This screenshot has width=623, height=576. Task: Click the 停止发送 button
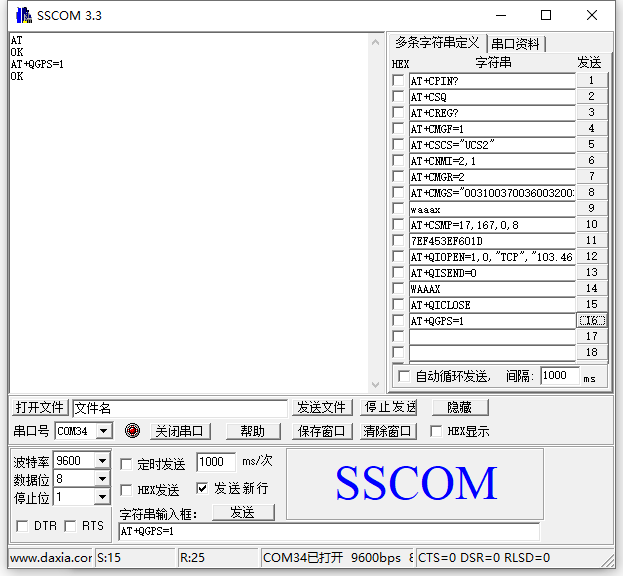click(388, 408)
